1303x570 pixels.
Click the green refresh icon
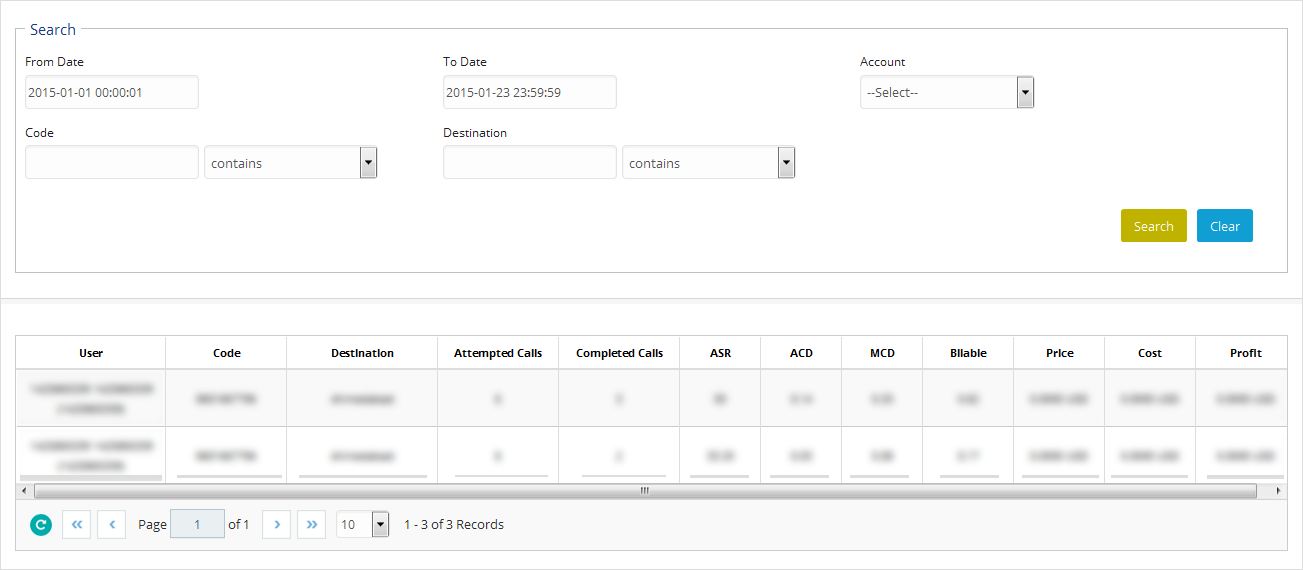tap(40, 524)
